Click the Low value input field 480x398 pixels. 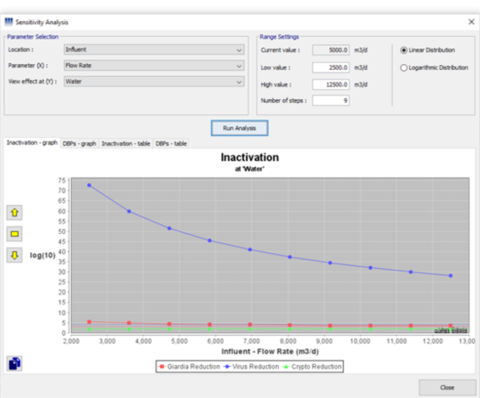coord(331,68)
